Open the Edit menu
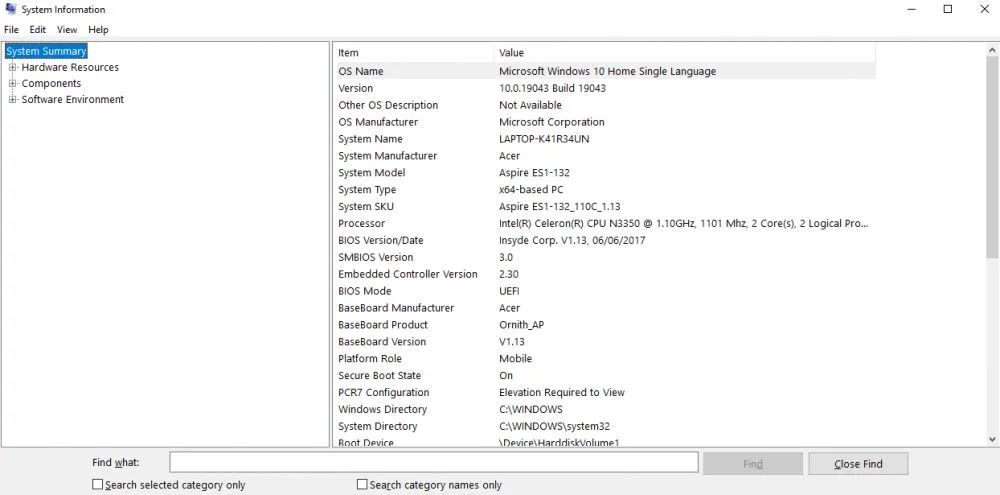The image size is (1000, 495). (37, 30)
